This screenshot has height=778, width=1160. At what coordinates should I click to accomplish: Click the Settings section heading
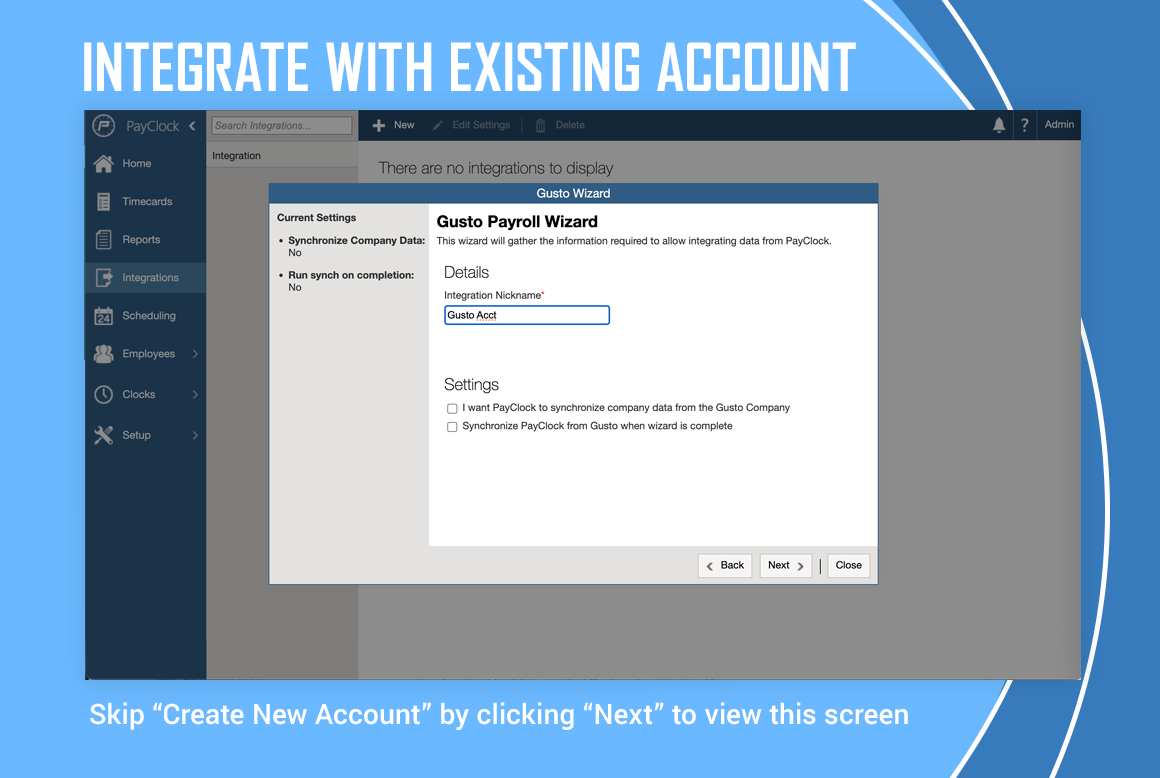click(x=471, y=385)
